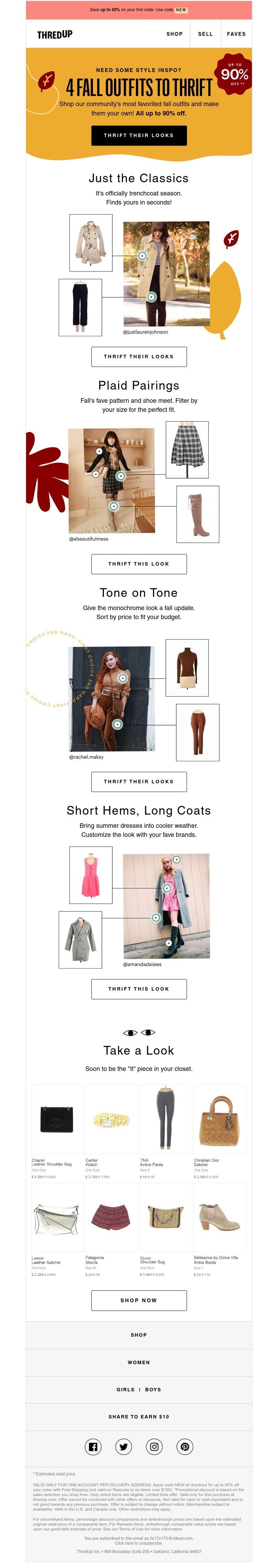Open the Cartier Watch product image
Viewport: 278px width, 1568px height.
tap(111, 1119)
